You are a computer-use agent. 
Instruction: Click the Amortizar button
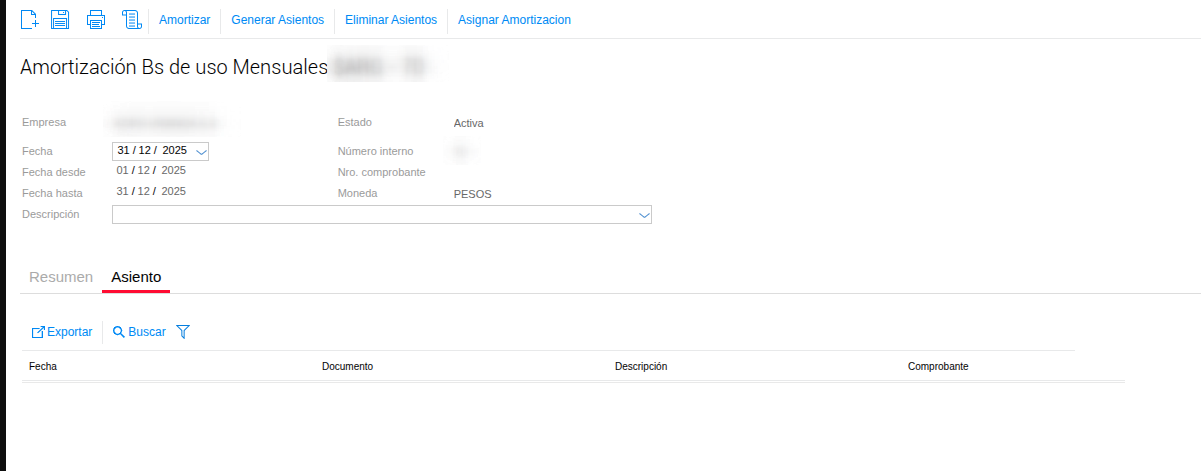(x=184, y=20)
